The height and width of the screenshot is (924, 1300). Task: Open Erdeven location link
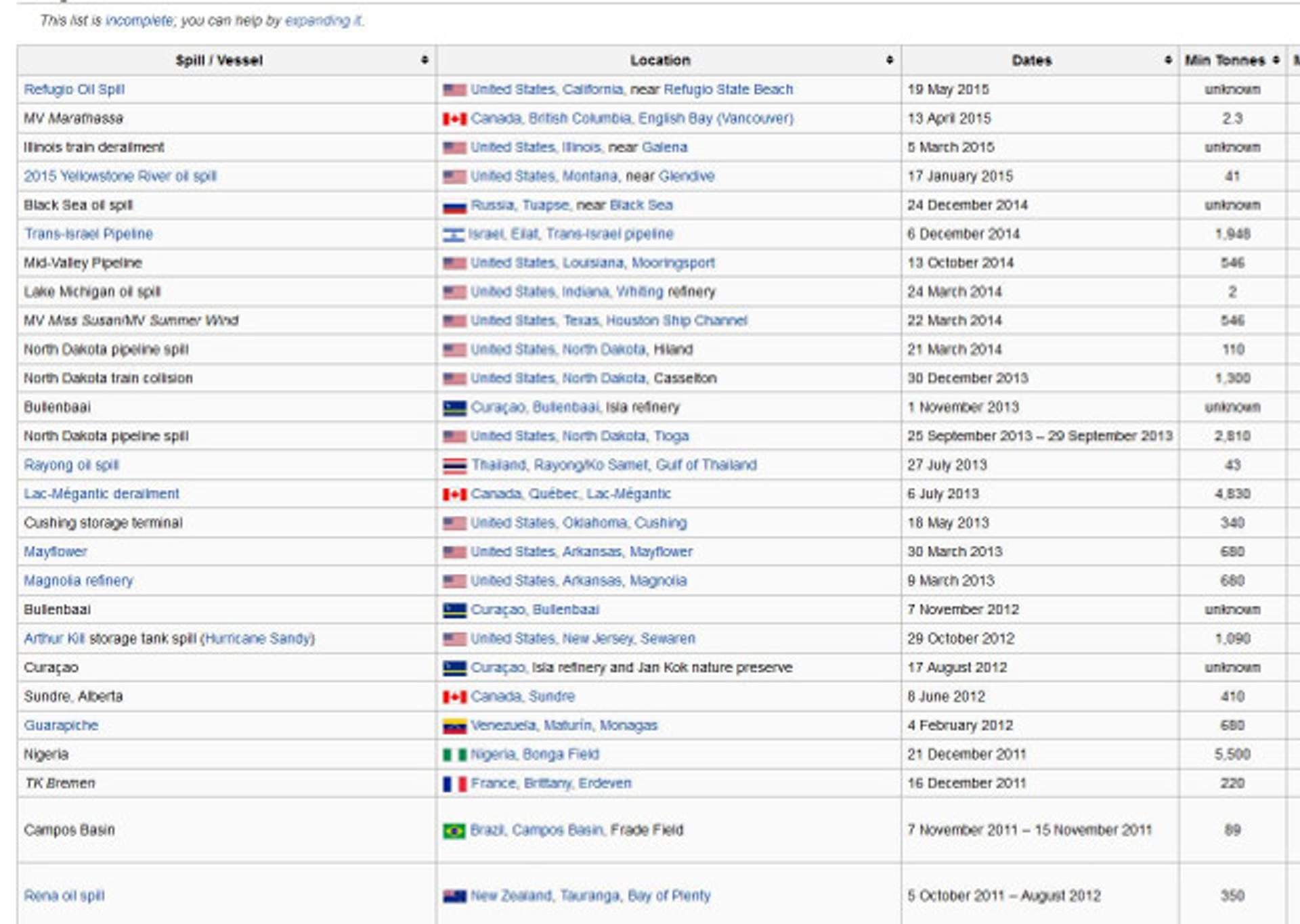(x=605, y=783)
